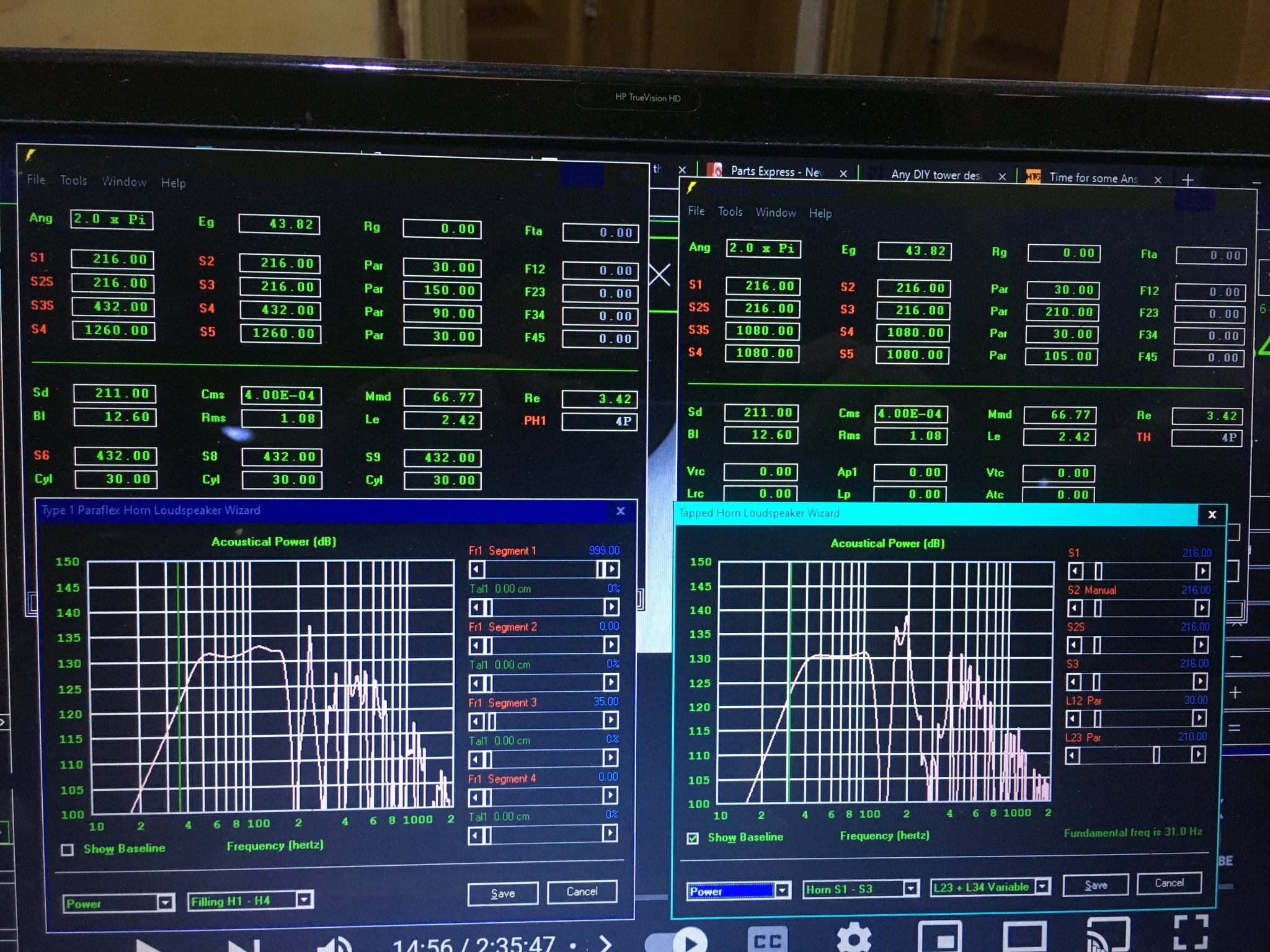
Task: Switch to Any DIY tower design tab
Action: 935,175
